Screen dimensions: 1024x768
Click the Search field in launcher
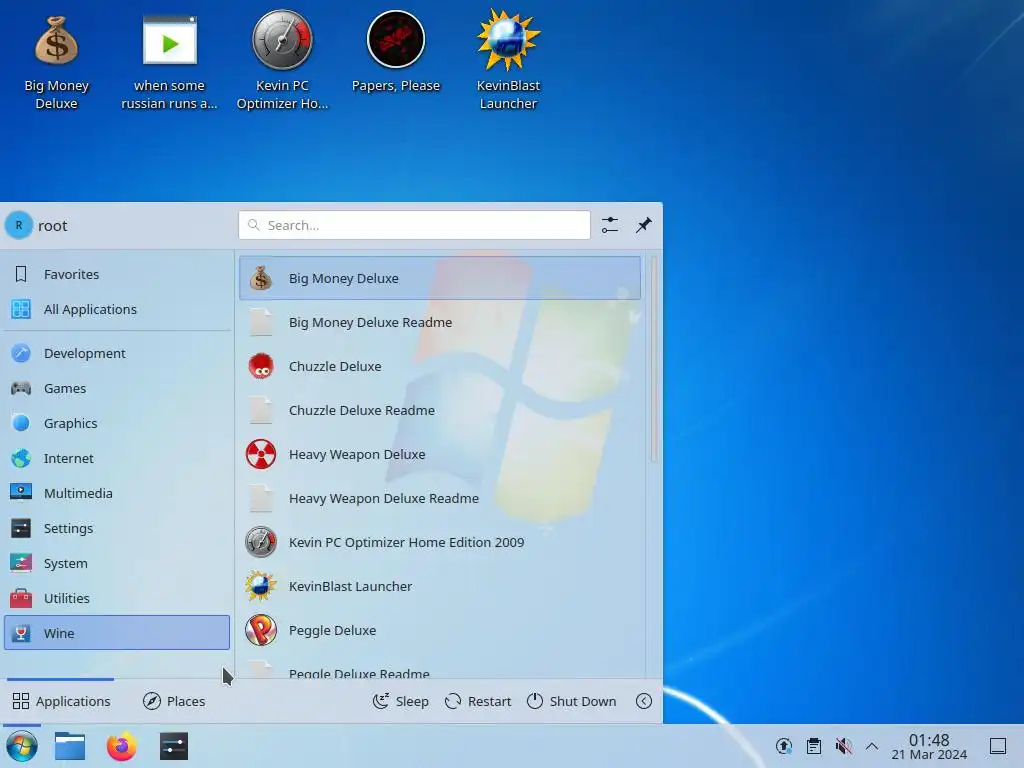pos(414,225)
